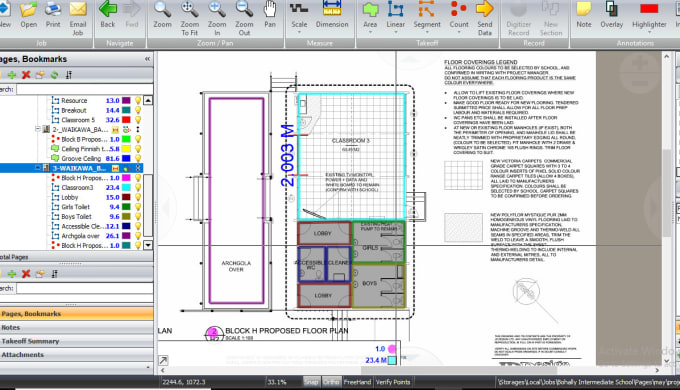Choose the Count takeoff tool
This screenshot has height=390, width=680.
click(x=459, y=15)
